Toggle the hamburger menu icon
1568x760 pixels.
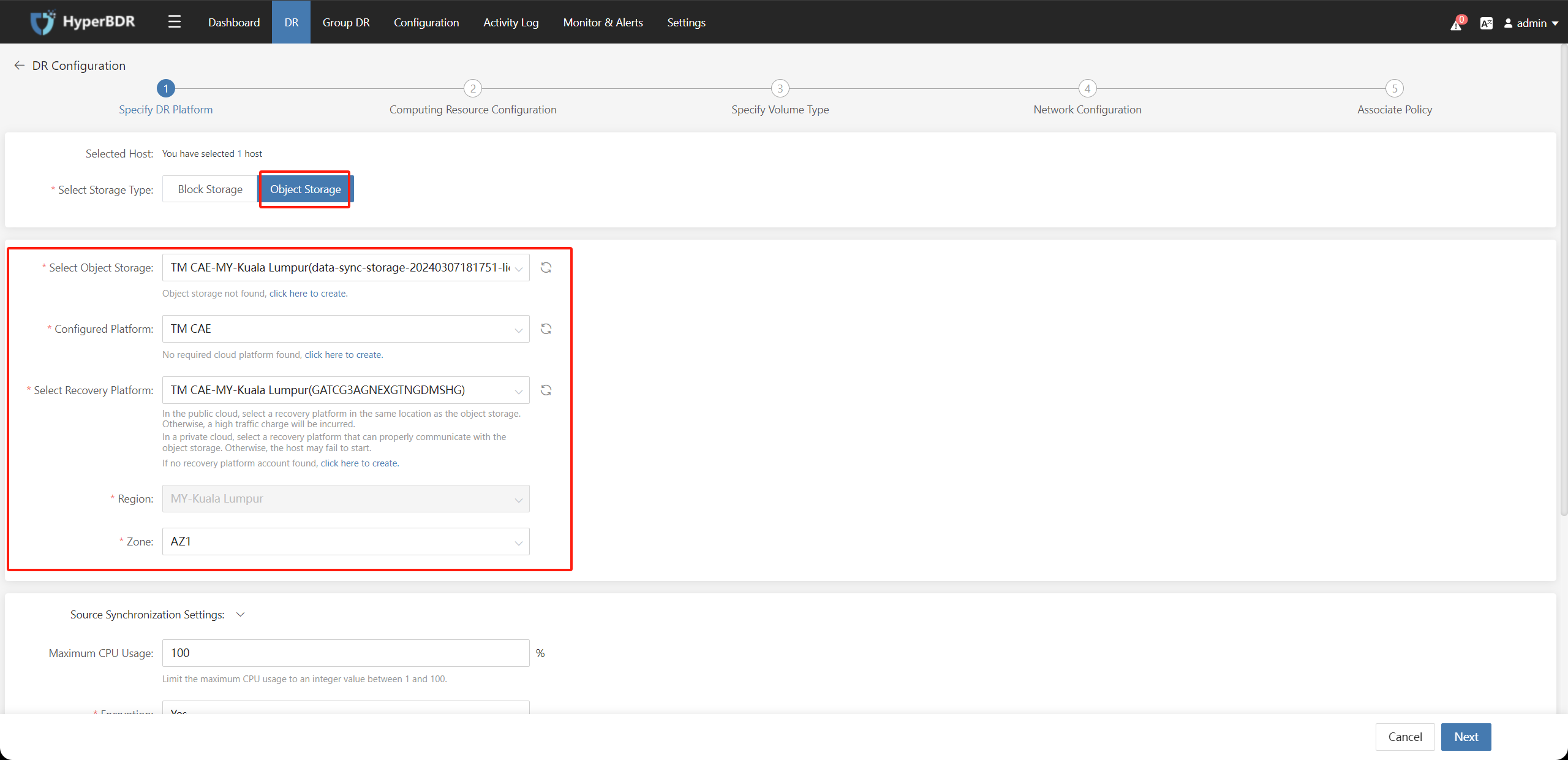[x=175, y=22]
